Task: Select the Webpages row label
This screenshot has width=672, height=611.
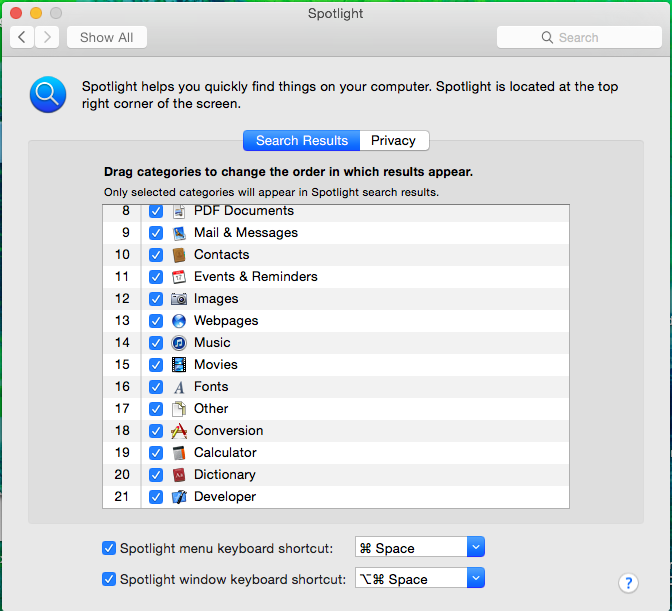Action: [226, 321]
